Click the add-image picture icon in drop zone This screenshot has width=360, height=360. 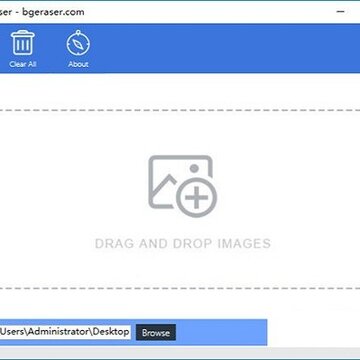pyautogui.click(x=182, y=186)
